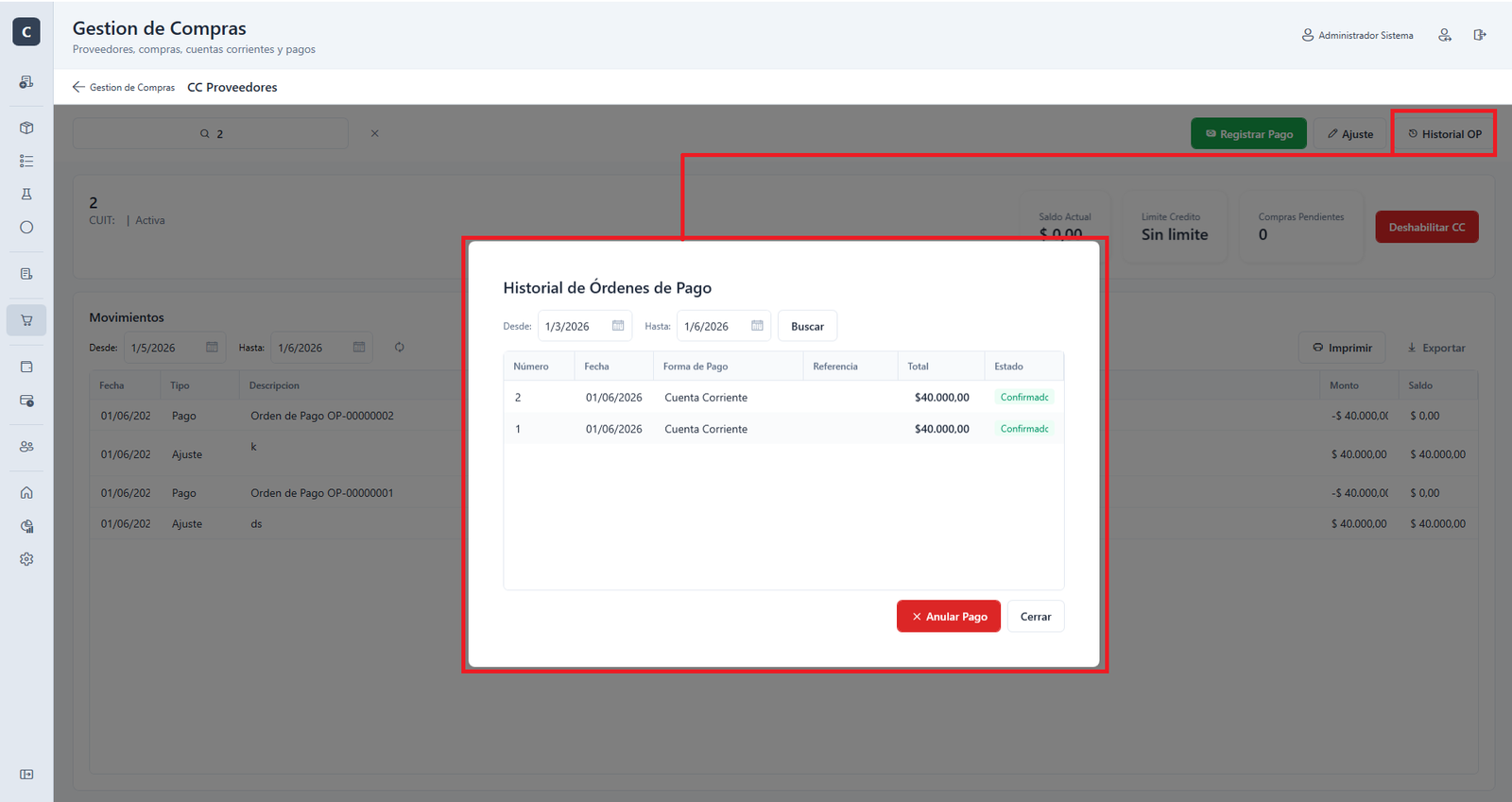Click the logout icon in header

[x=1480, y=35]
